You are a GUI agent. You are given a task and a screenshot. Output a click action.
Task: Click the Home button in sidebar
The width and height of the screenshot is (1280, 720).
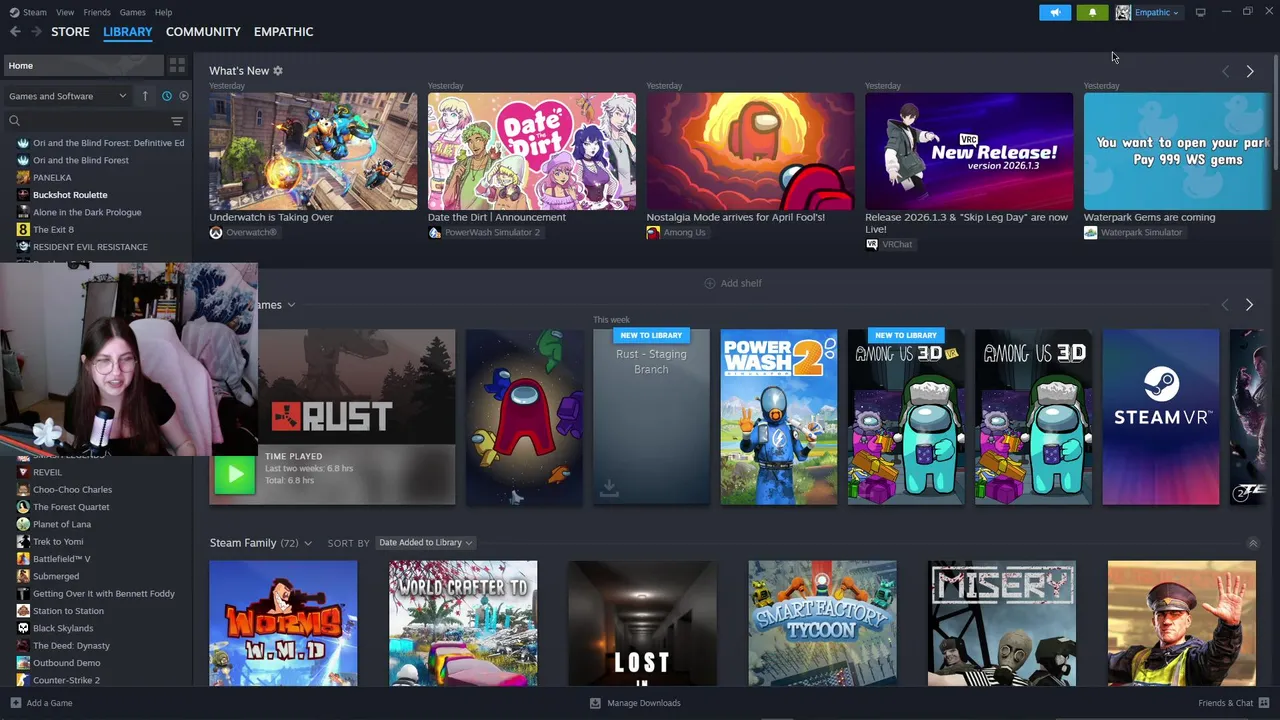click(x=83, y=65)
